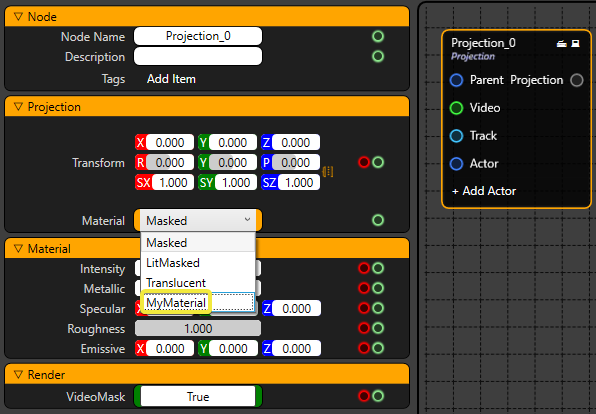Image resolution: width=596 pixels, height=414 pixels.
Task: Click the gray Projection output pin
Action: tap(577, 80)
